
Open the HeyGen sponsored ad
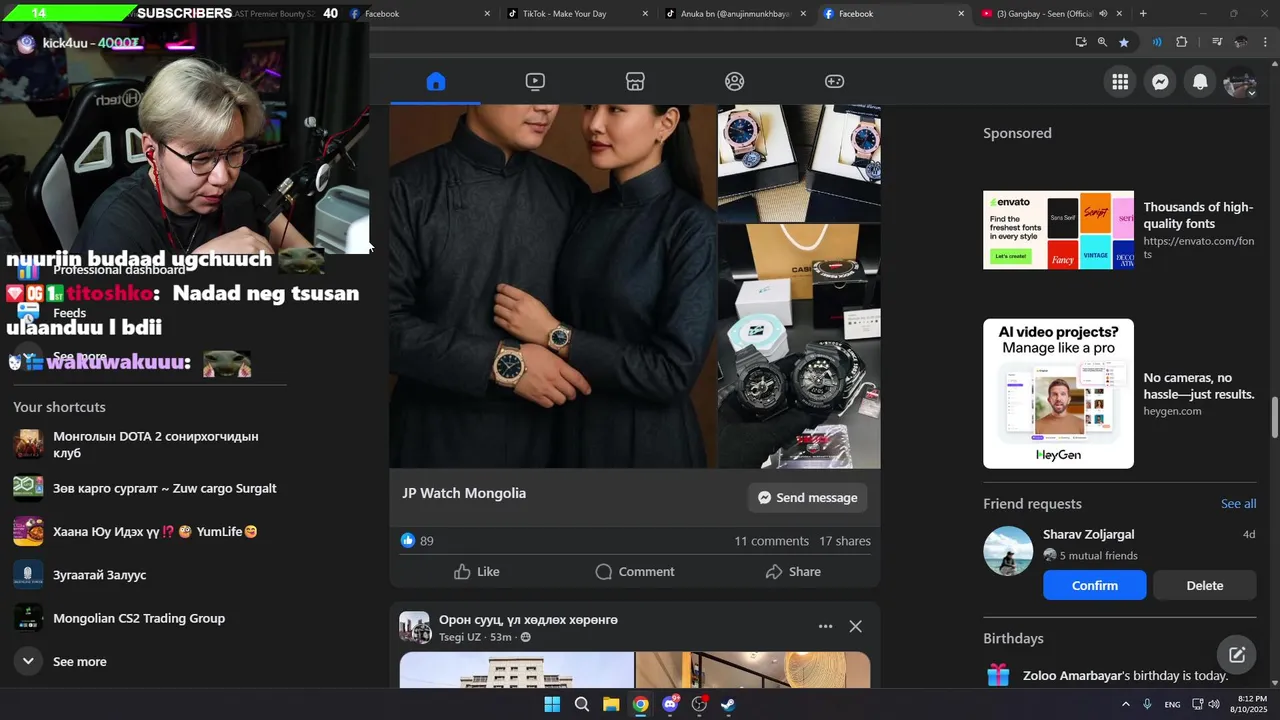click(x=1119, y=394)
